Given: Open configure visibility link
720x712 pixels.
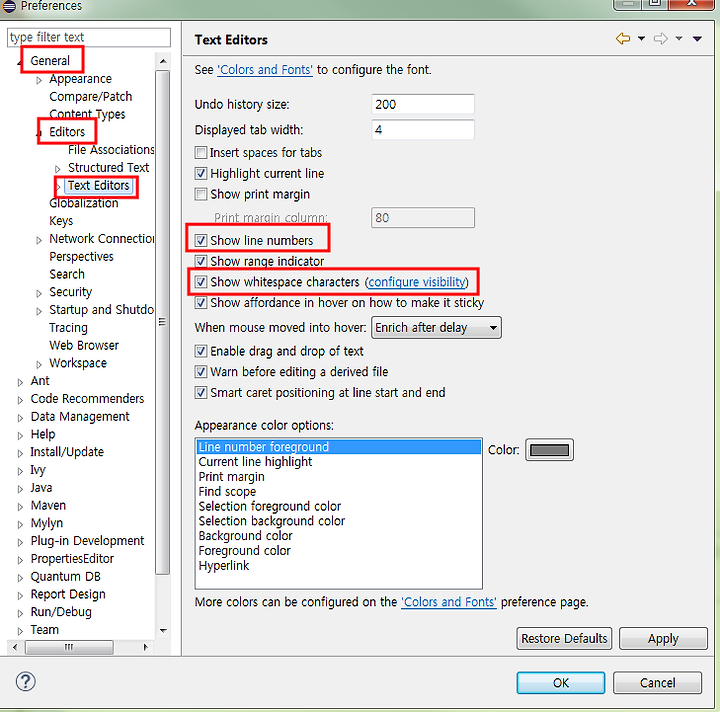Looking at the screenshot, I should (x=417, y=281).
